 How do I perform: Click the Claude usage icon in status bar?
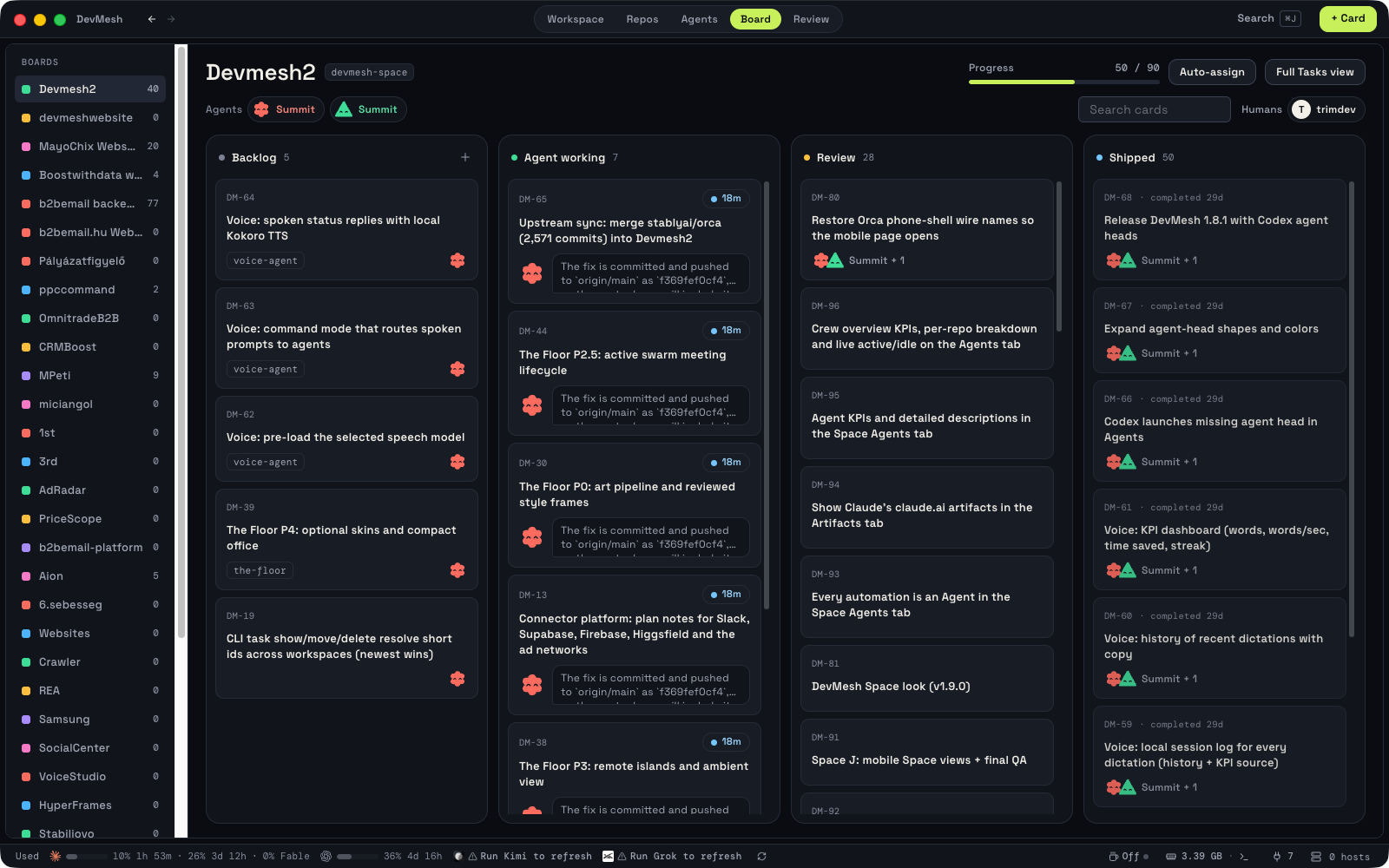pos(55,856)
